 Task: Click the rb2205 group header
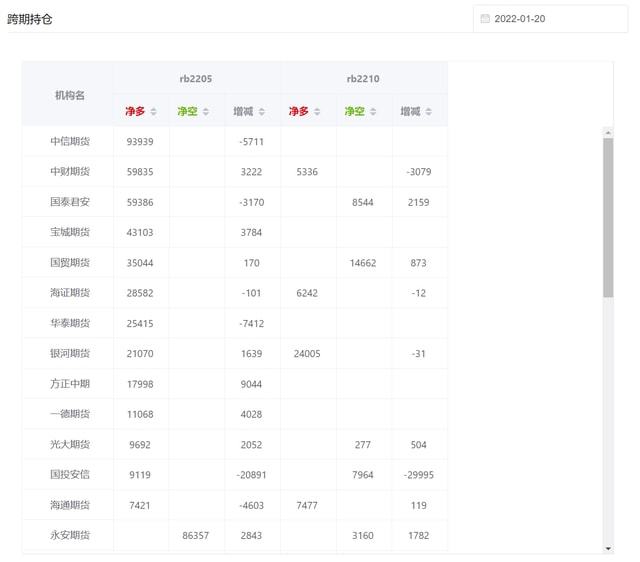196,79
